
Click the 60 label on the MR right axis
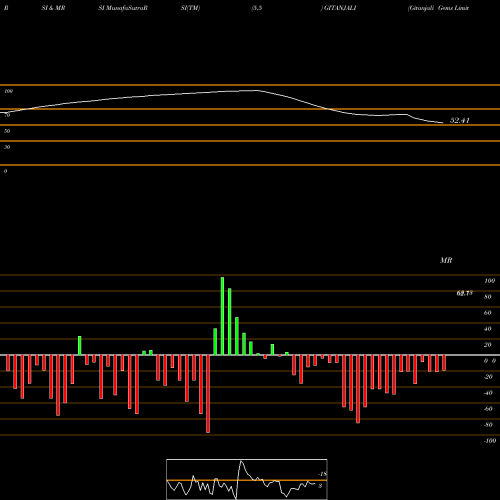coord(488,313)
